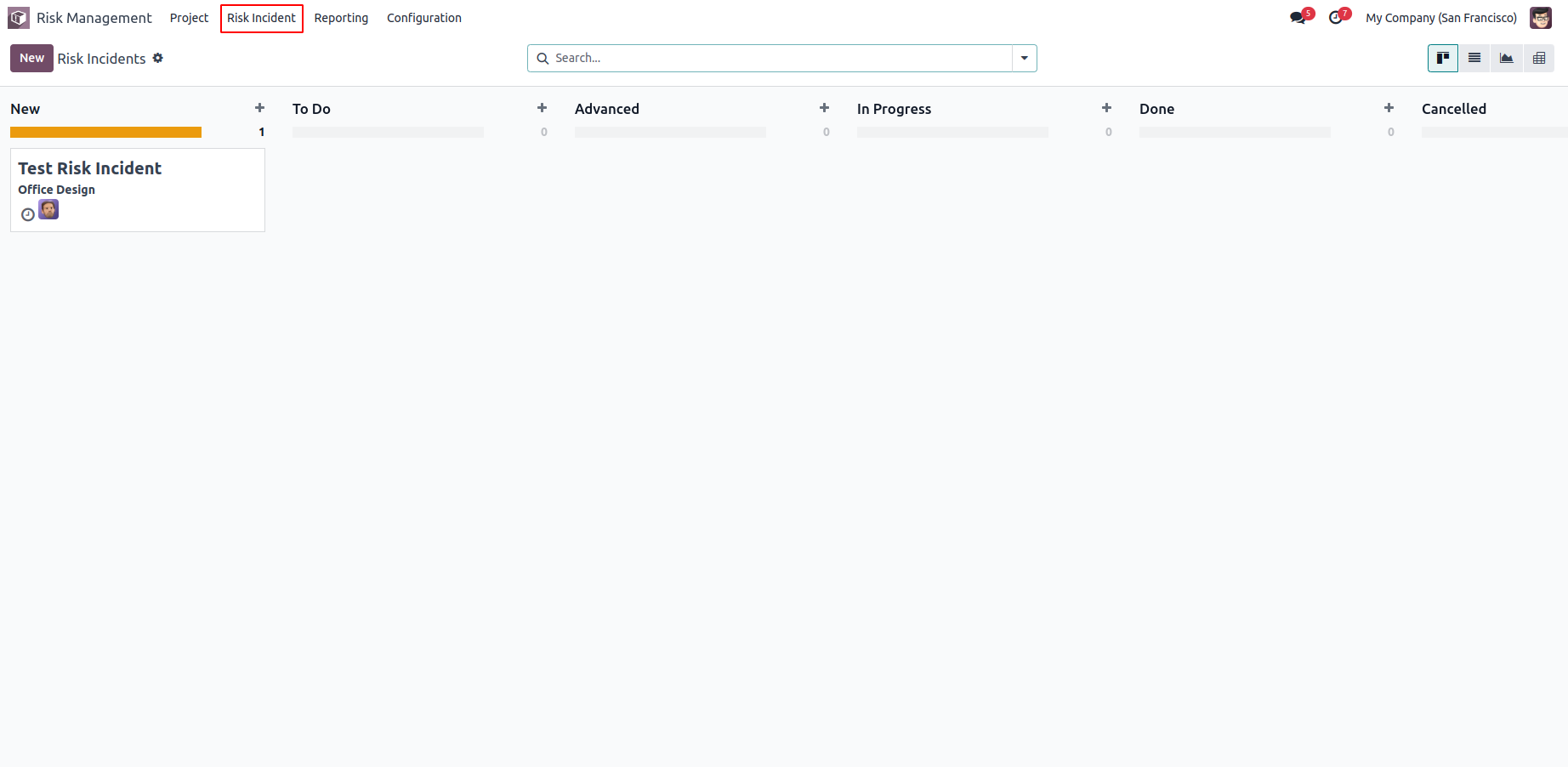
Task: Create a new risk incident with New button
Action: click(x=31, y=58)
